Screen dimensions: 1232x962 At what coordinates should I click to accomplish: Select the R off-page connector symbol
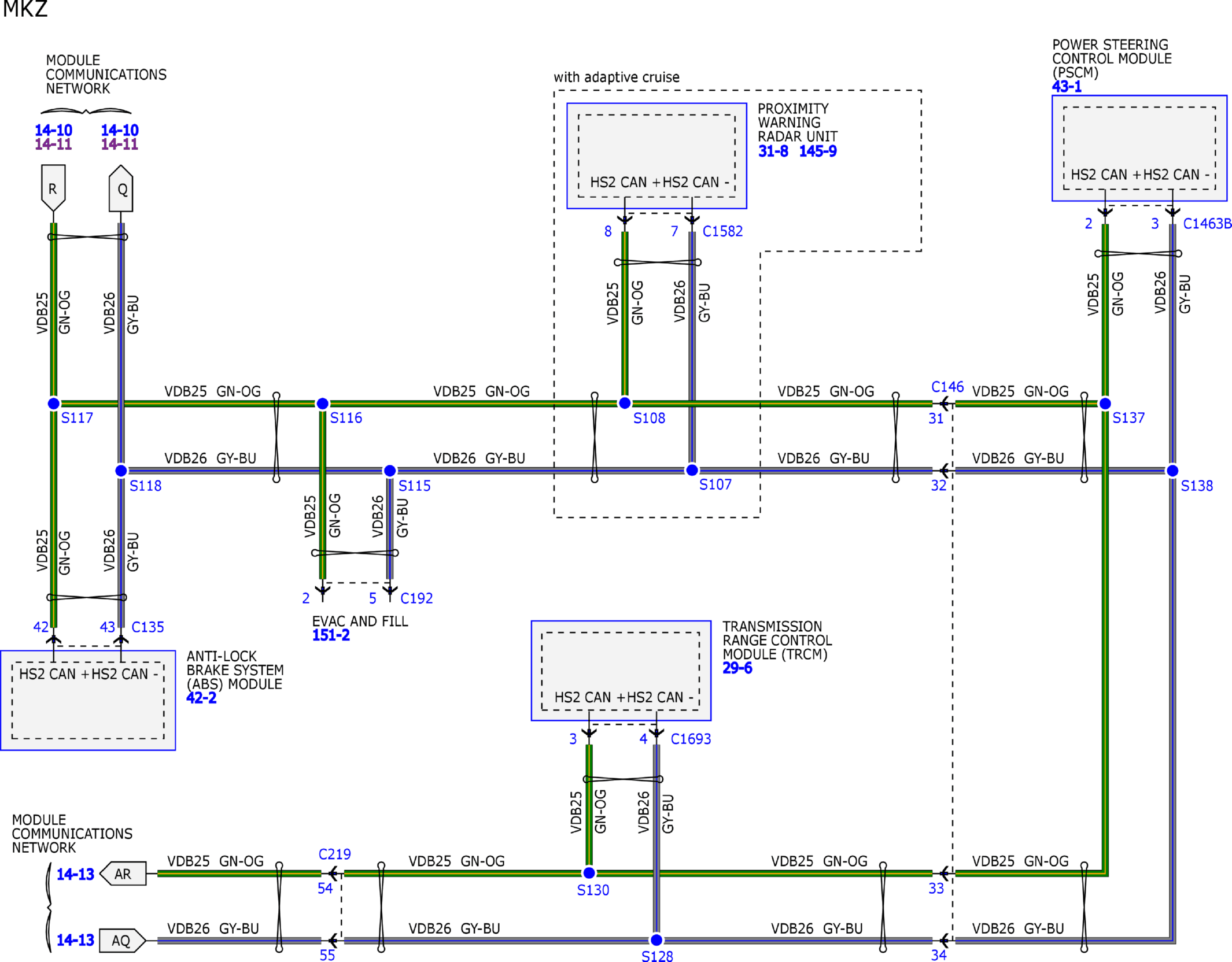pyautogui.click(x=53, y=188)
